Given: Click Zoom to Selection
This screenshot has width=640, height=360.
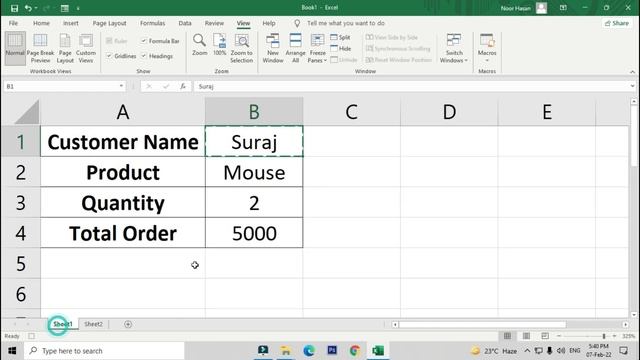Looking at the screenshot, I should pyautogui.click(x=241, y=48).
